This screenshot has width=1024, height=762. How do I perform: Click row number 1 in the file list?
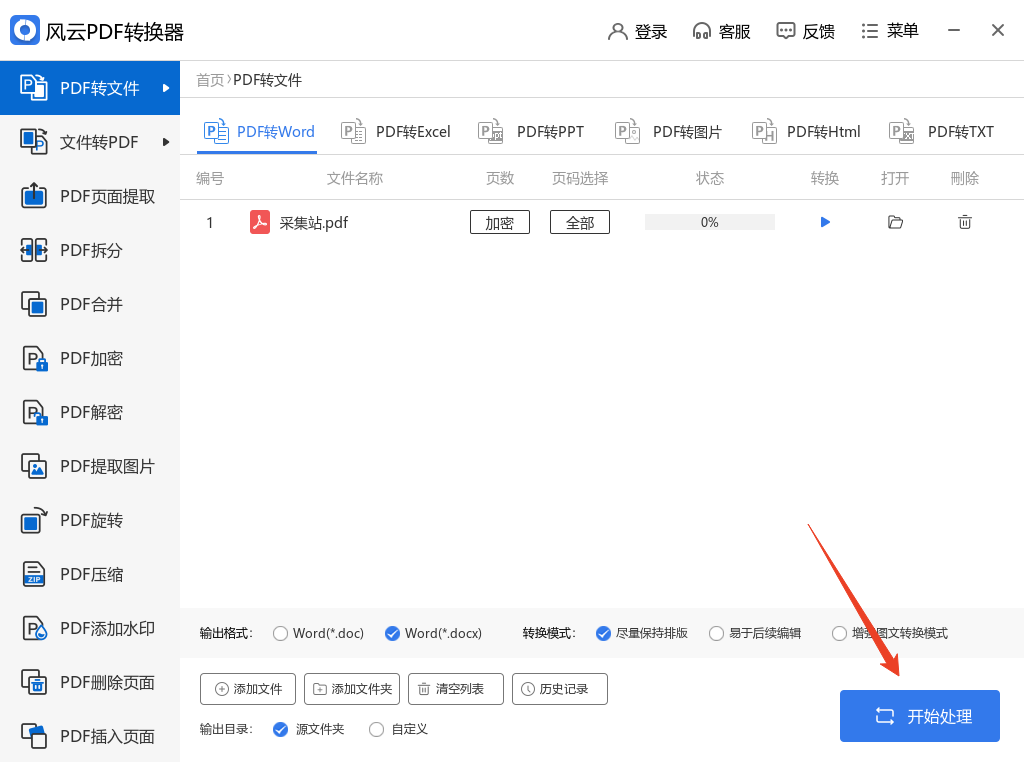[210, 223]
